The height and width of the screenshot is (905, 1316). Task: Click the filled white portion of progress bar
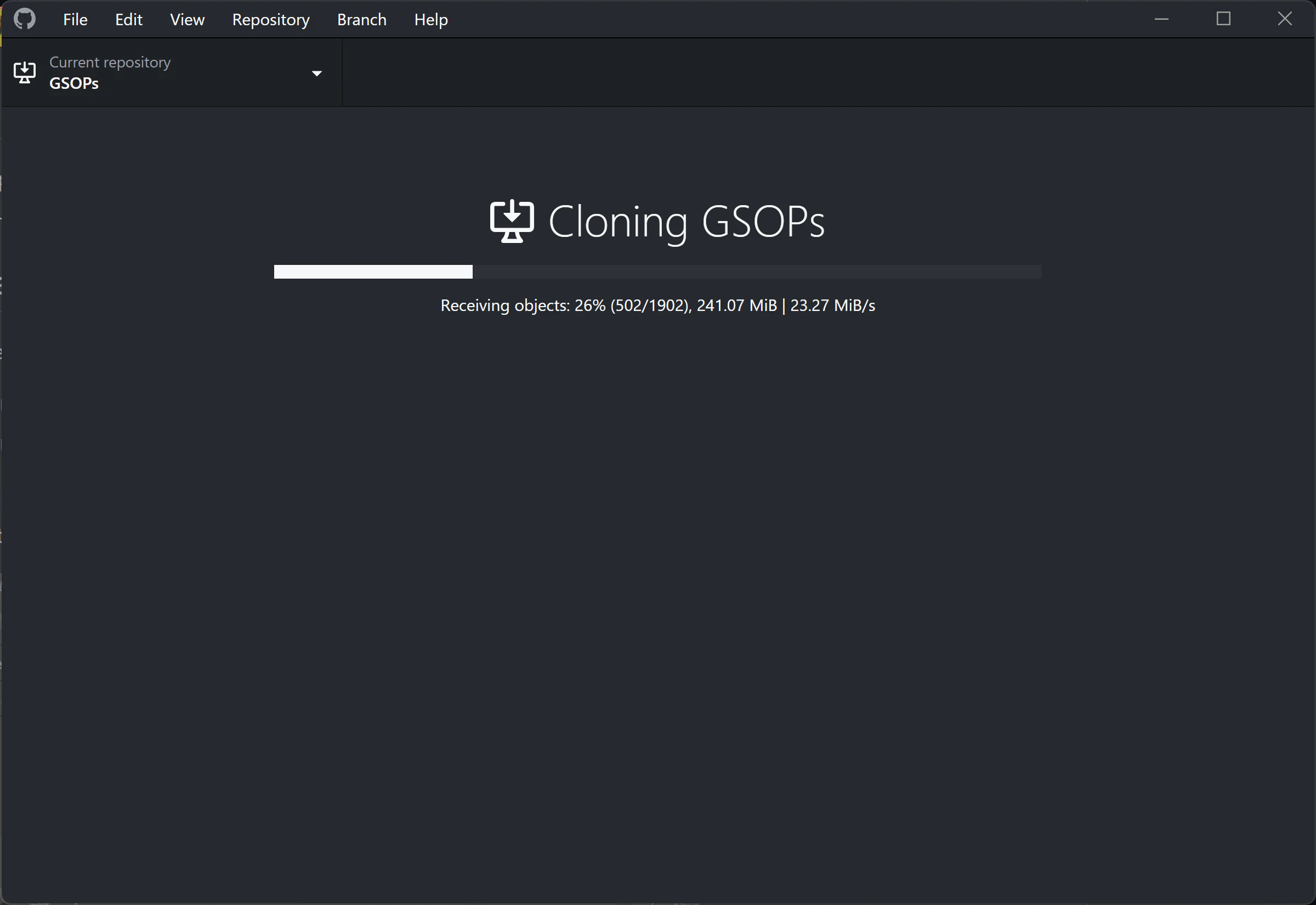(x=373, y=271)
